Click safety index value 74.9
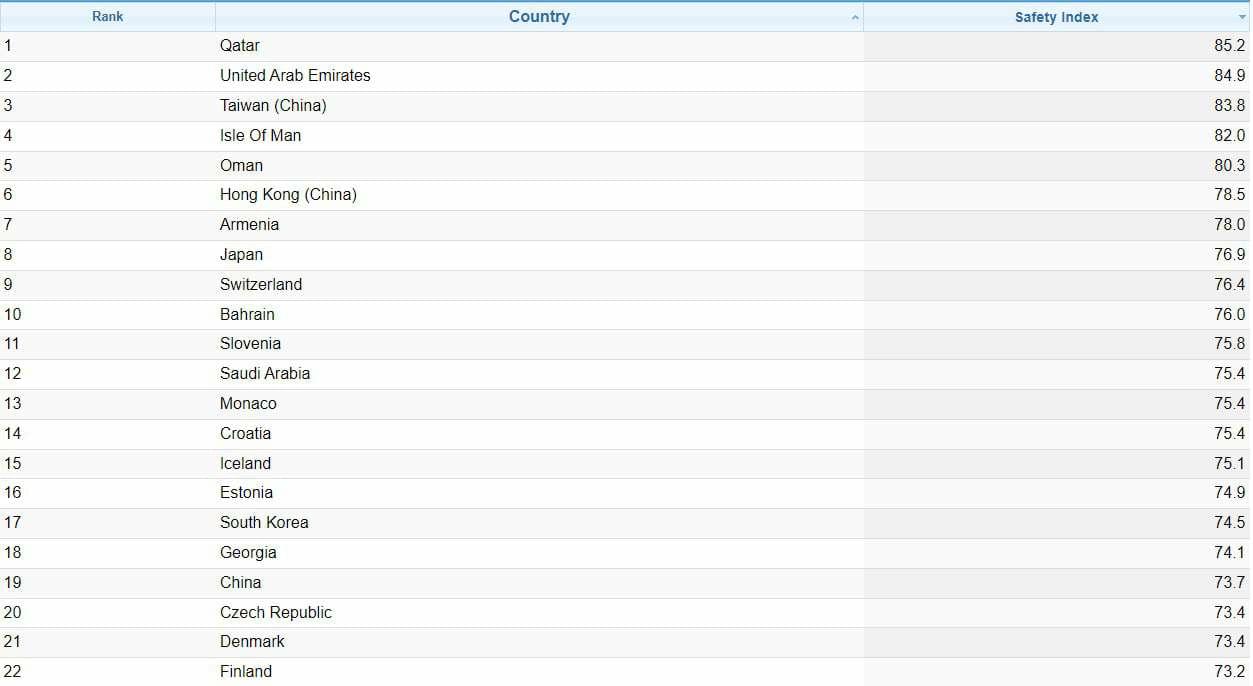Viewport: 1253px width, 686px height. pos(1230,493)
